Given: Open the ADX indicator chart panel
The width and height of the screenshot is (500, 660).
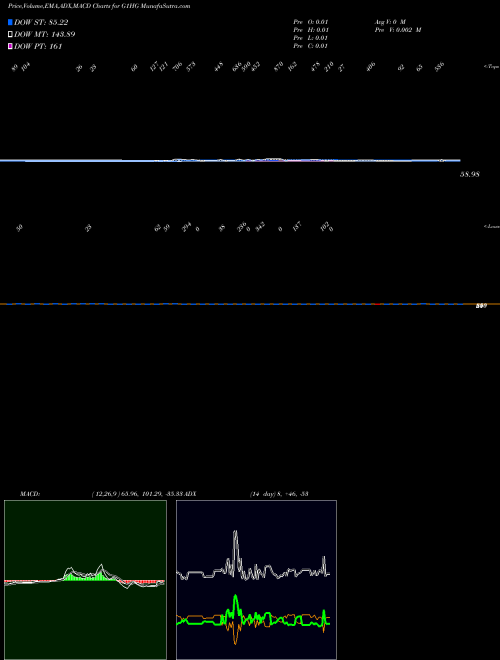Looking at the screenshot, I should click(x=256, y=580).
